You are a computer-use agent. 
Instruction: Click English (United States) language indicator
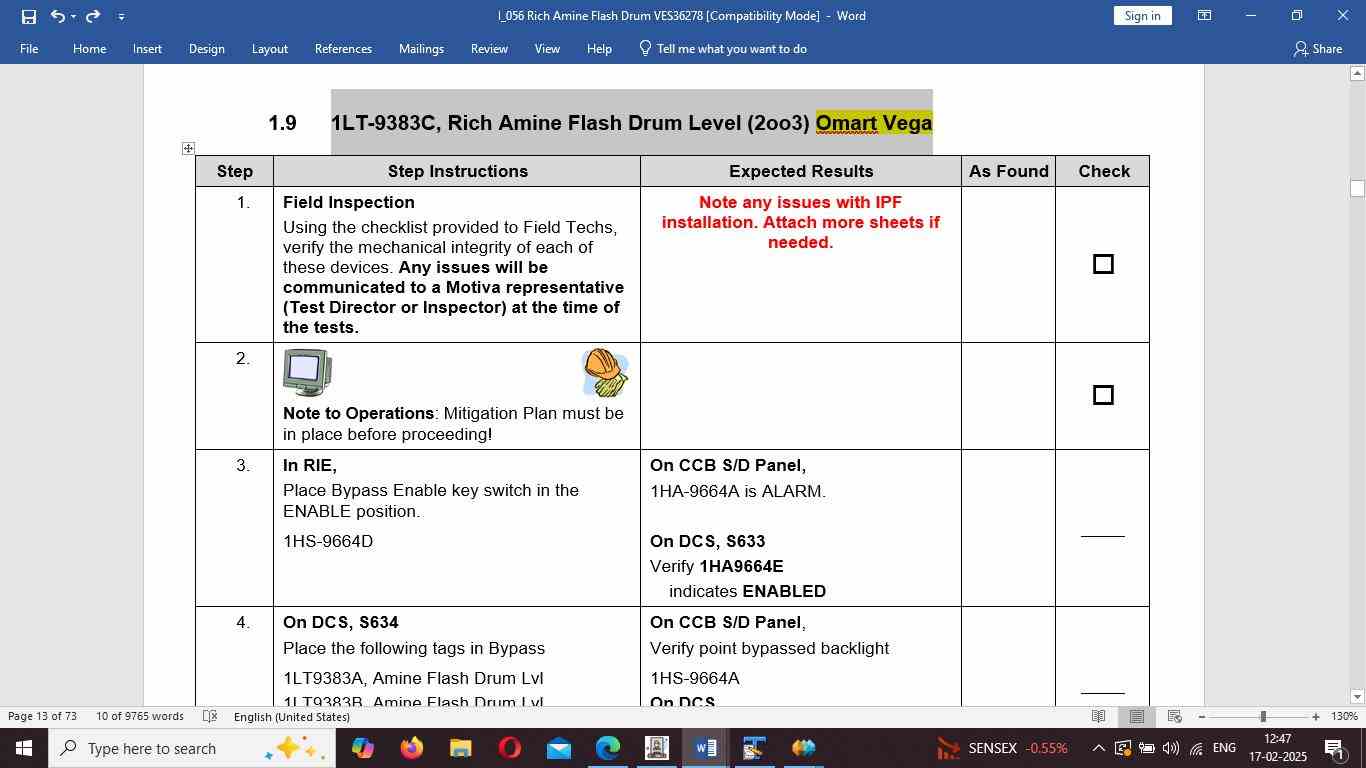tap(292, 716)
